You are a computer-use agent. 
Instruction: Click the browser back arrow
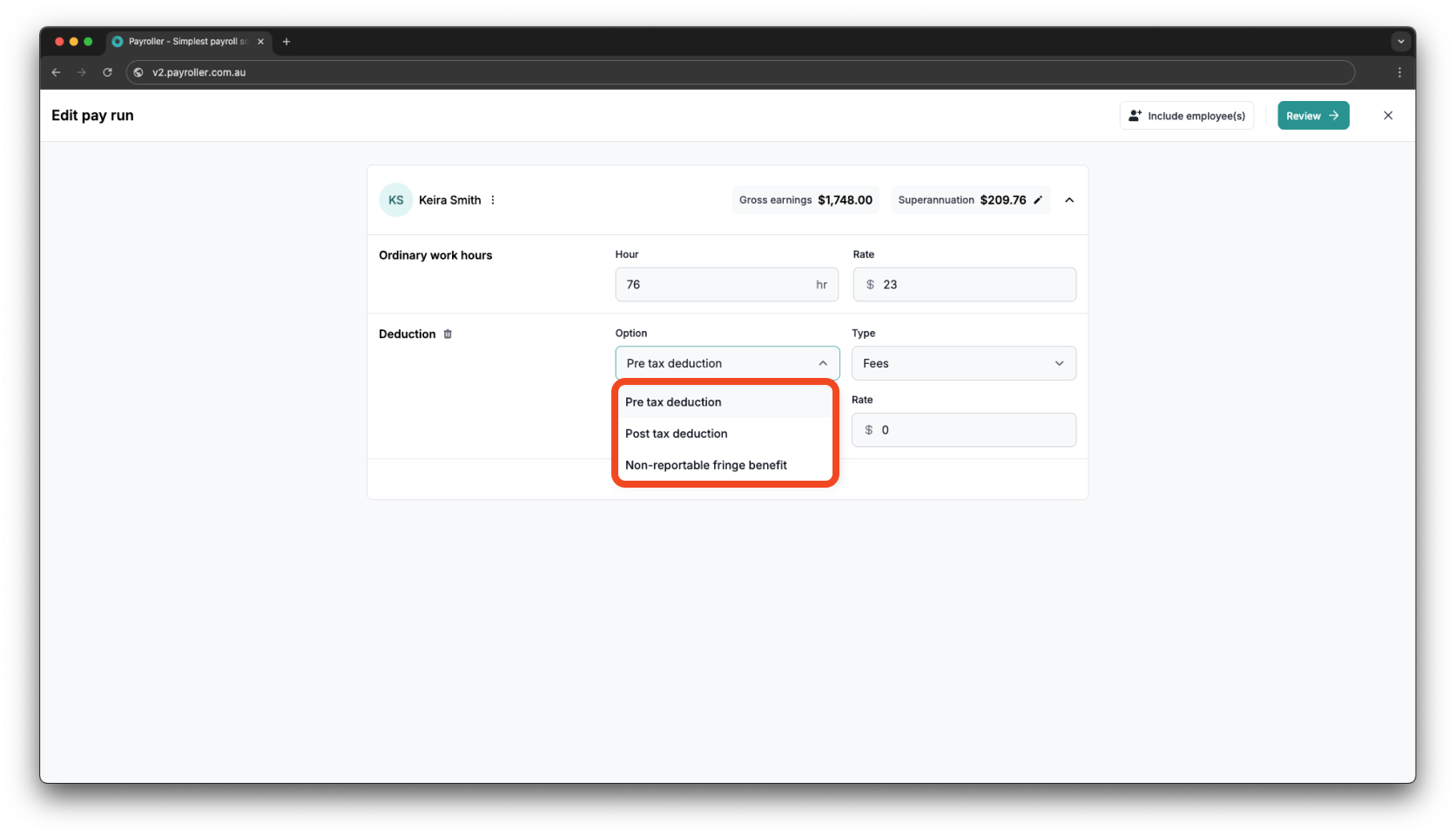coord(56,72)
